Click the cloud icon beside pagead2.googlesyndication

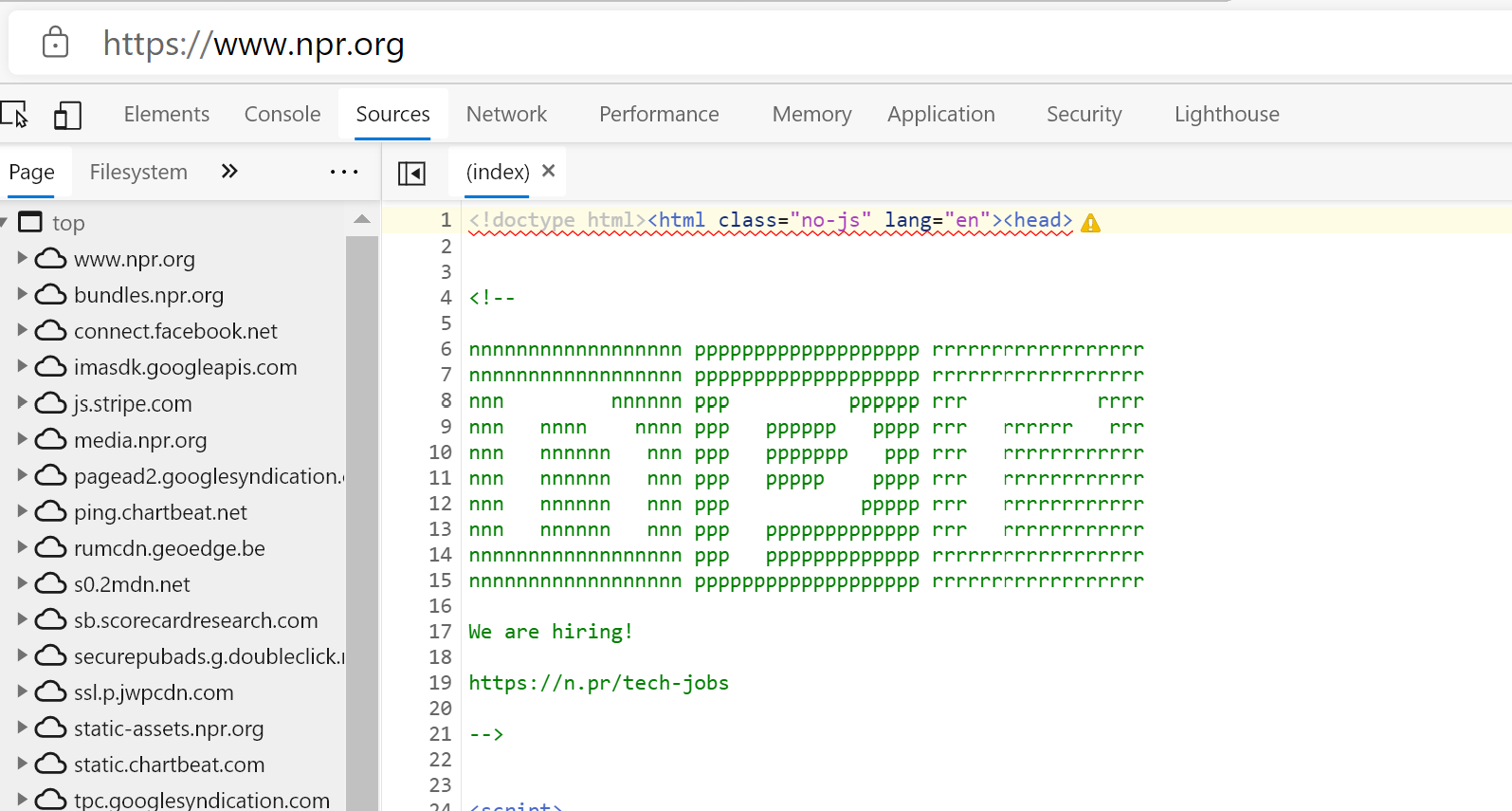(50, 476)
